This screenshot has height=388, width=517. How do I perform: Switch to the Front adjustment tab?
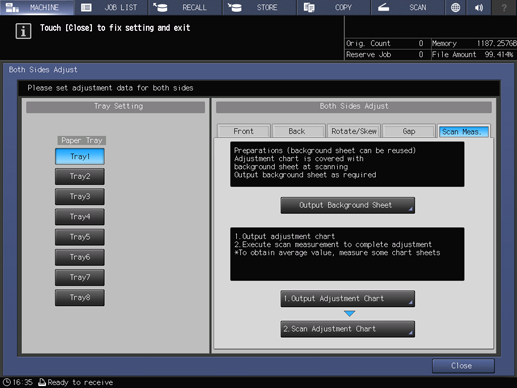pyautogui.click(x=244, y=131)
